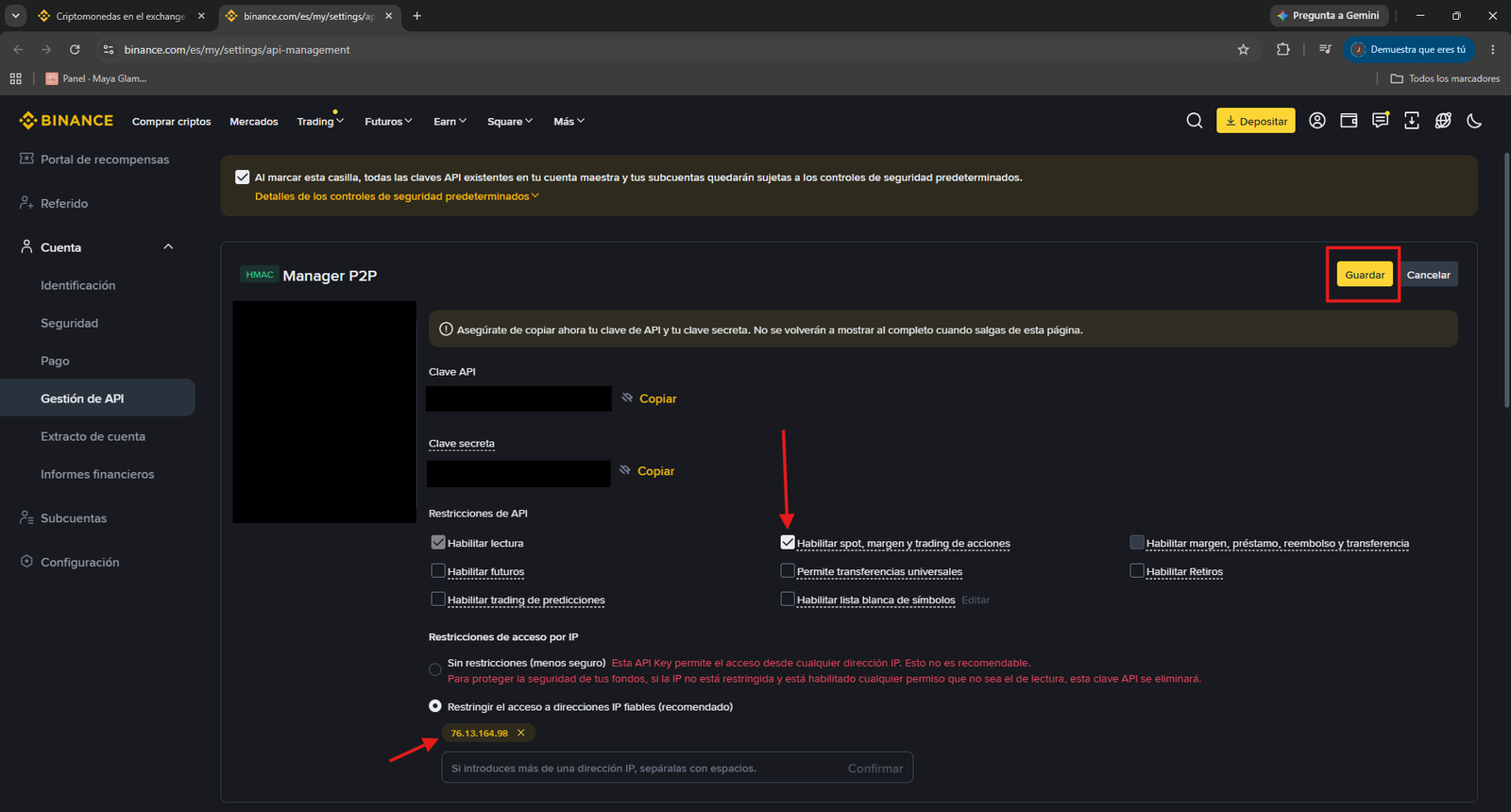The width and height of the screenshot is (1511, 812).
Task: Open the browser apps grid icon
Action: point(15,78)
